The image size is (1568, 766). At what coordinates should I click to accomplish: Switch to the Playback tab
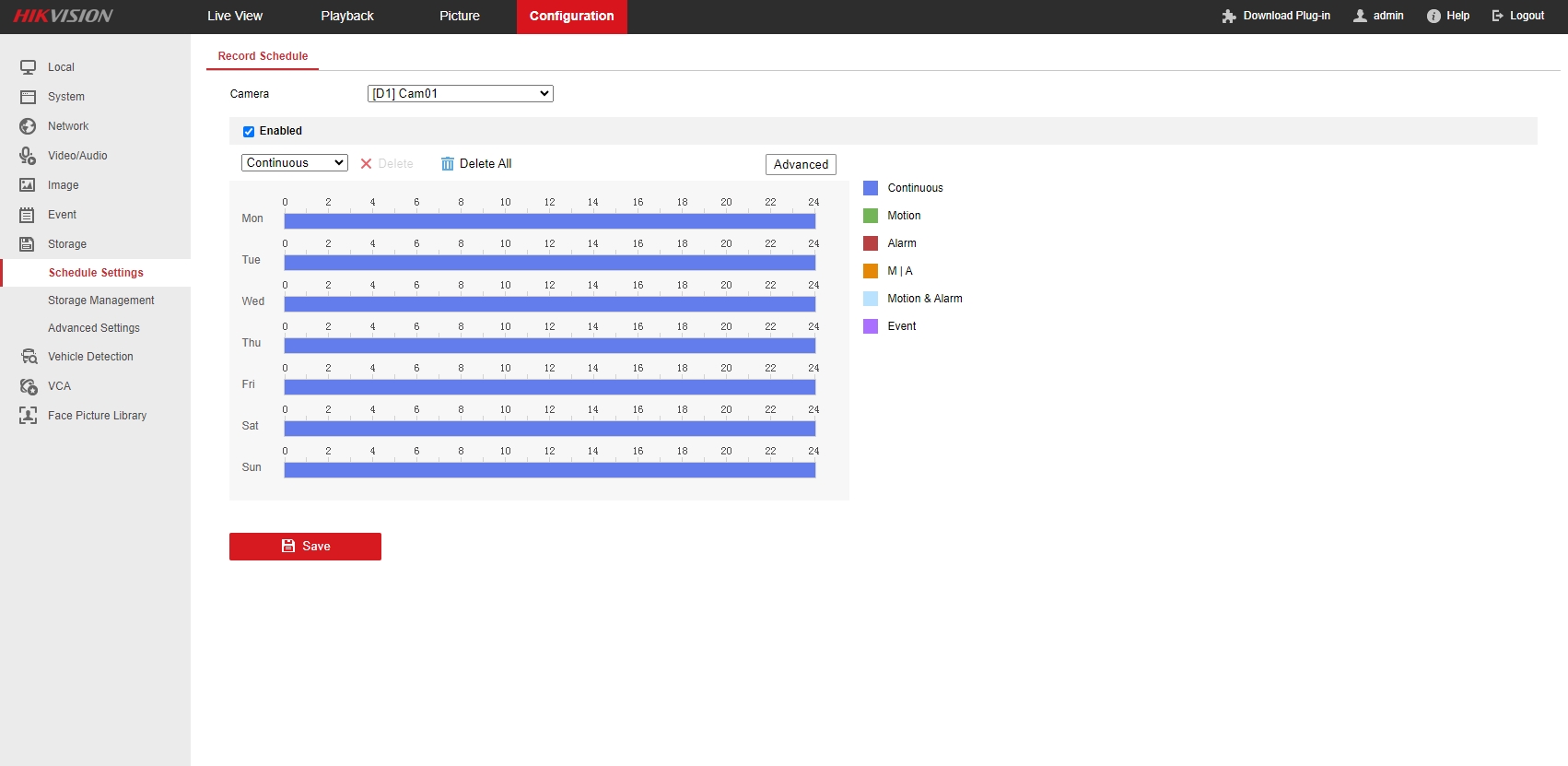(347, 17)
